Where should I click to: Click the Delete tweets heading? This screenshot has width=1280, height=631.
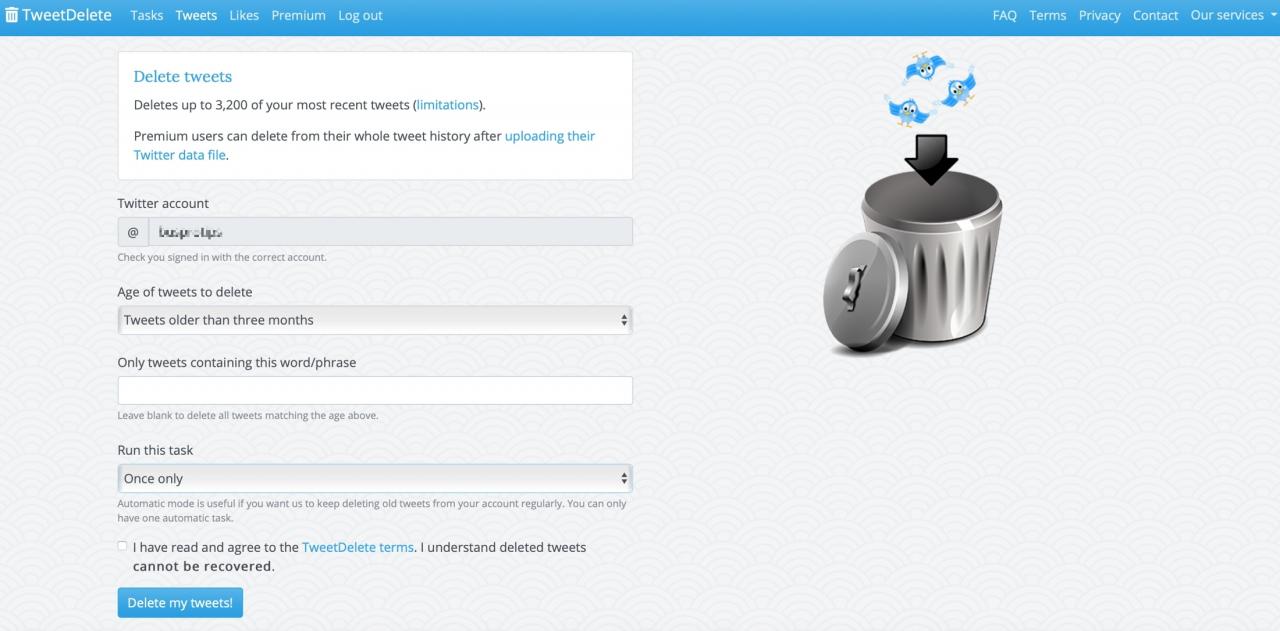coord(183,76)
